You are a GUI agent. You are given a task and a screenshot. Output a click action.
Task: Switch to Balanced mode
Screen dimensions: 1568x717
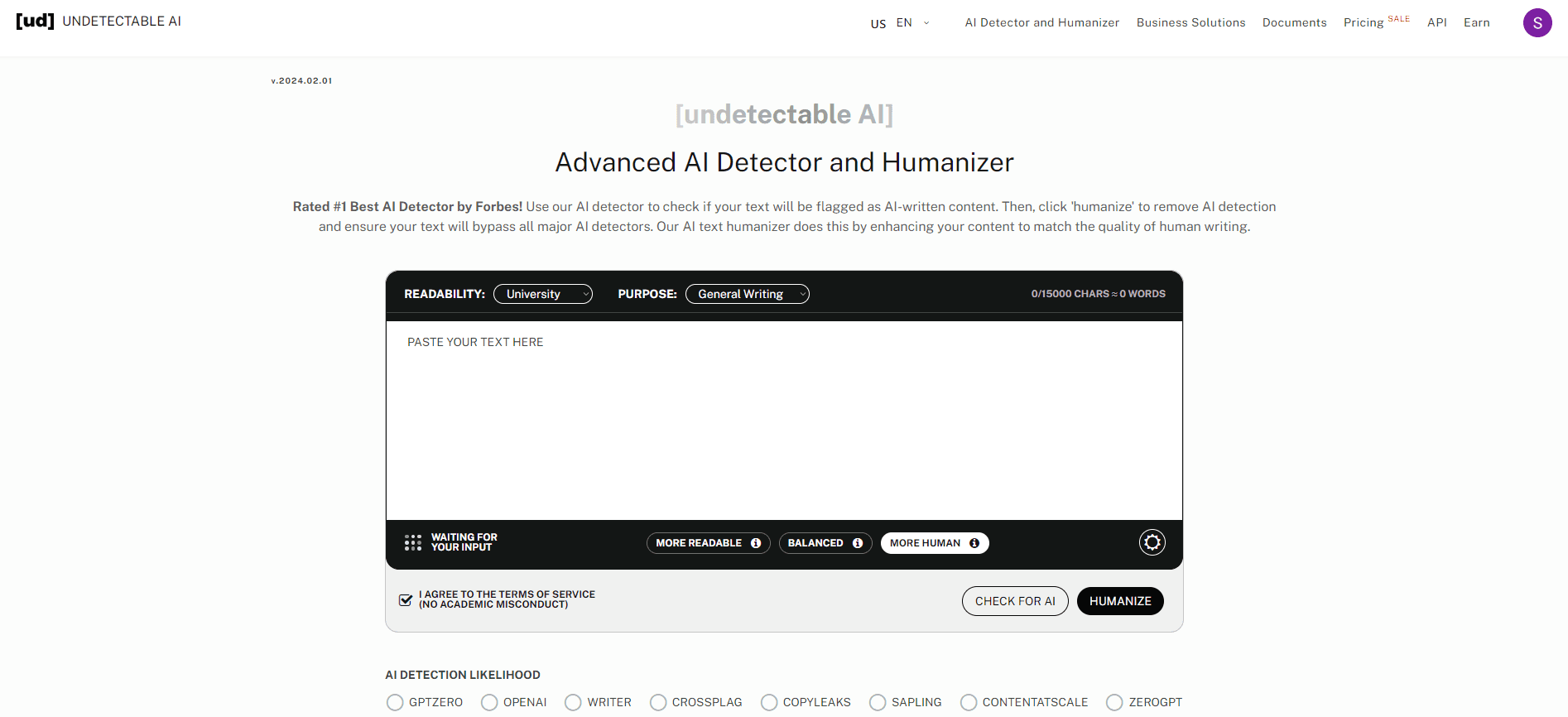pyautogui.click(x=815, y=543)
